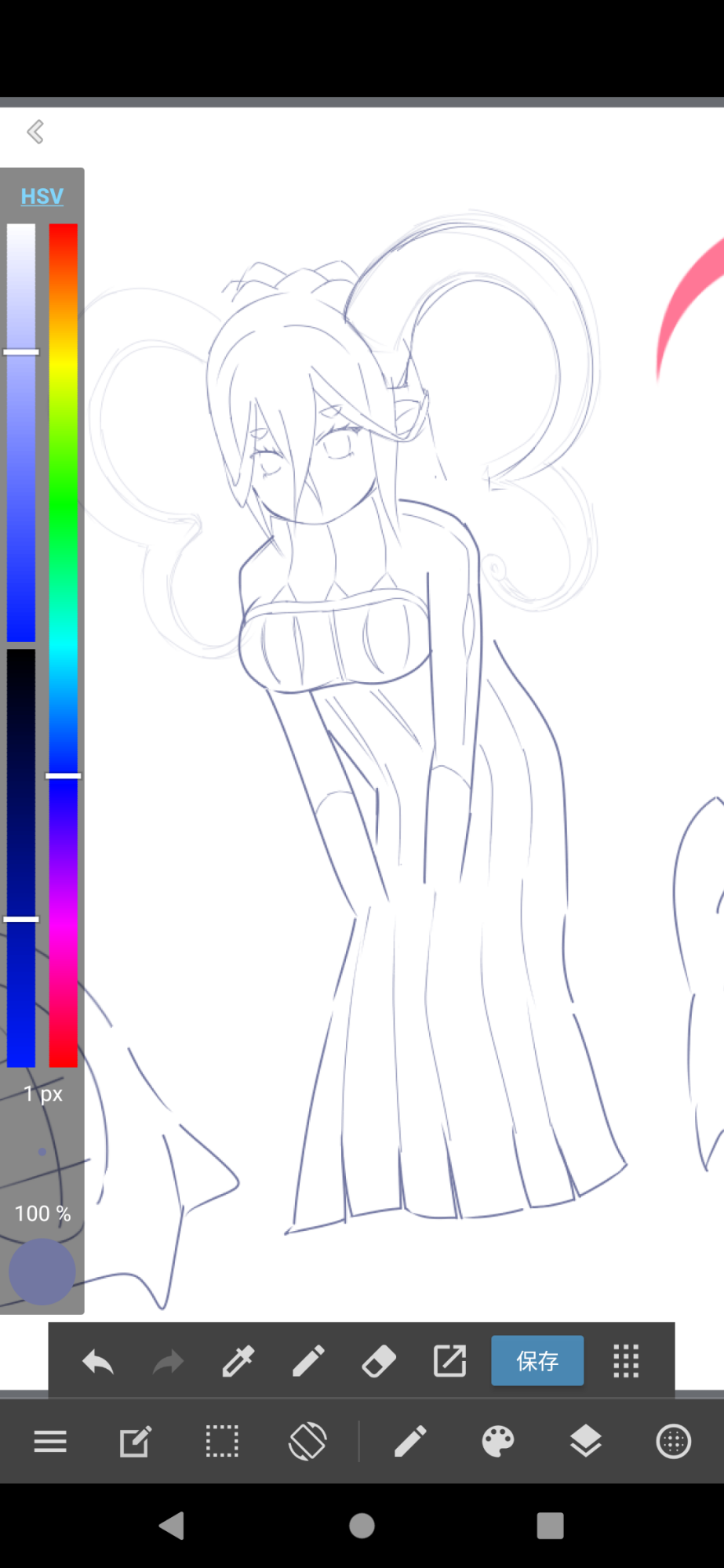The height and width of the screenshot is (1568, 724).
Task: Open the export/share icon
Action: 449,1361
